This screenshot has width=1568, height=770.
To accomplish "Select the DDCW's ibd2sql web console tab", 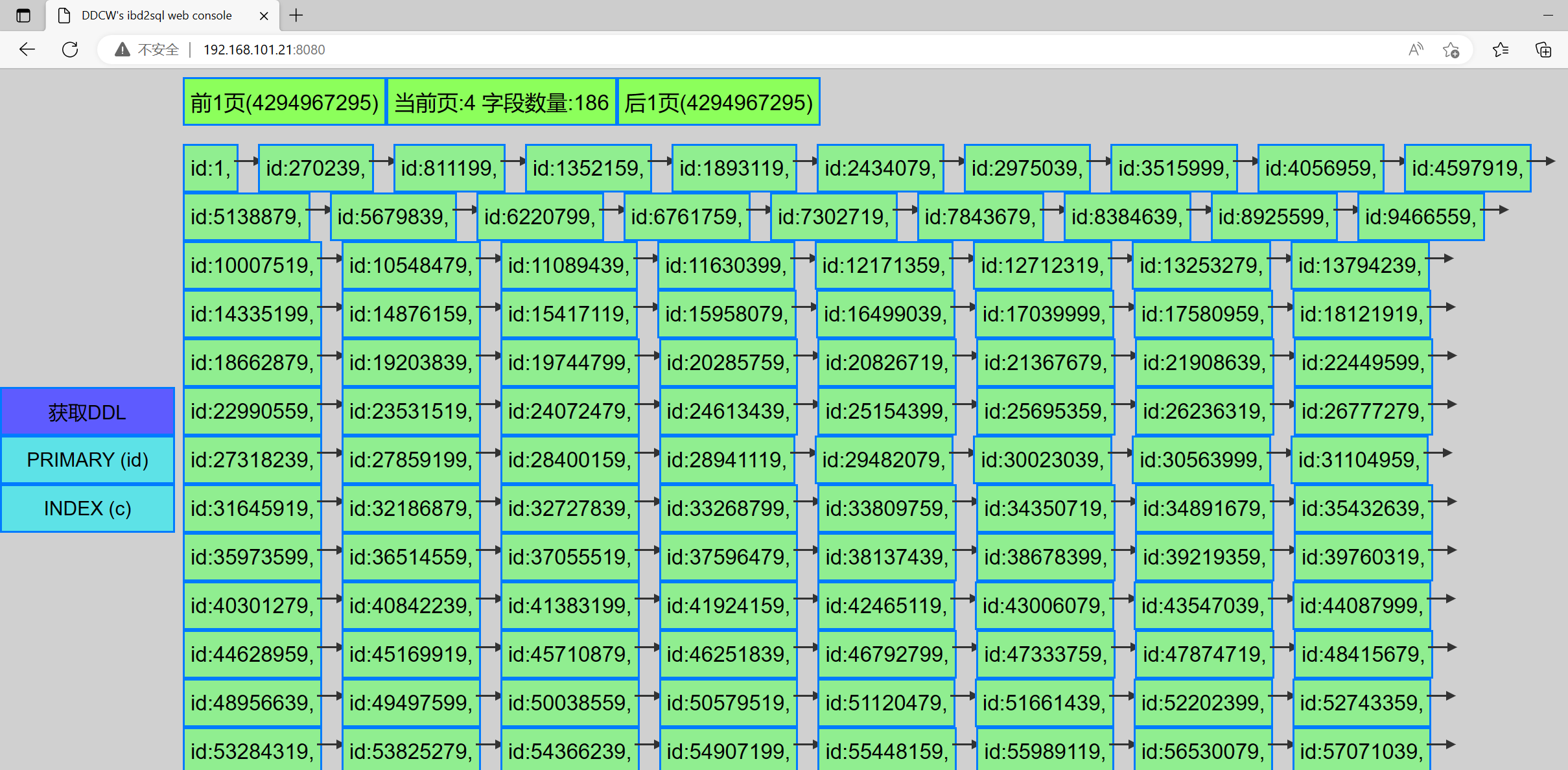I will [x=156, y=16].
